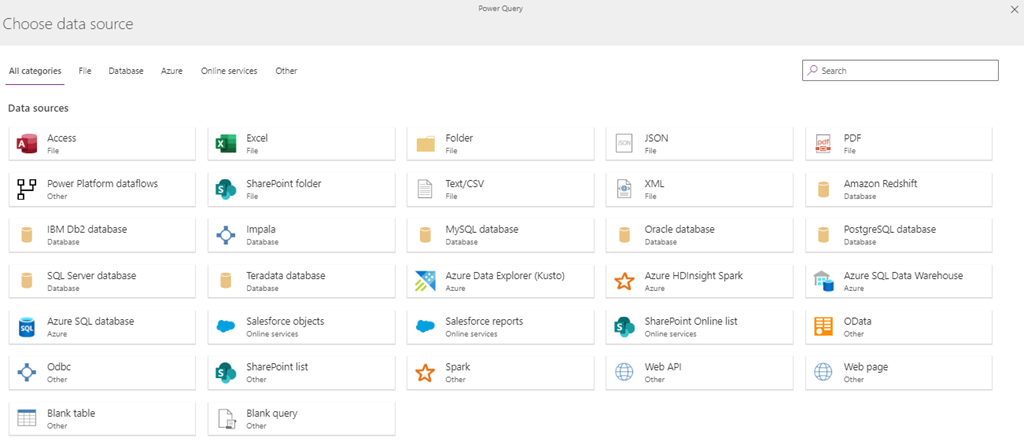Click the Amazon Redshift cylinder icon
Viewport: 1024px width, 445px height.
[x=824, y=190]
